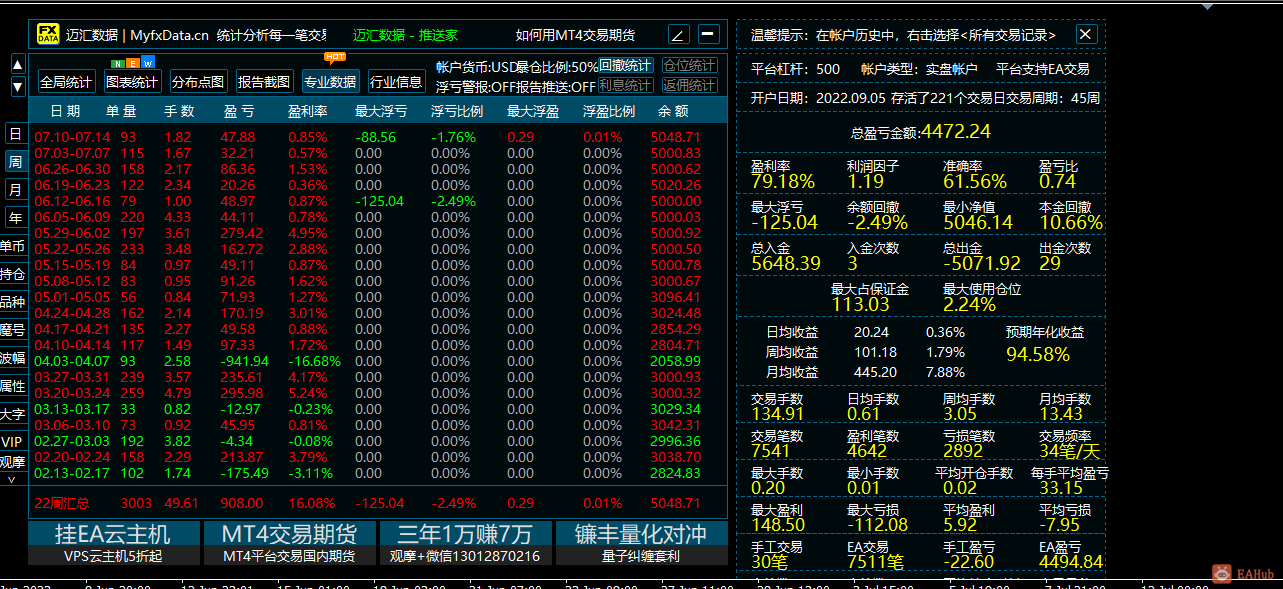
Task: Click 三年1万赚7万 banner button
Action: pos(464,534)
